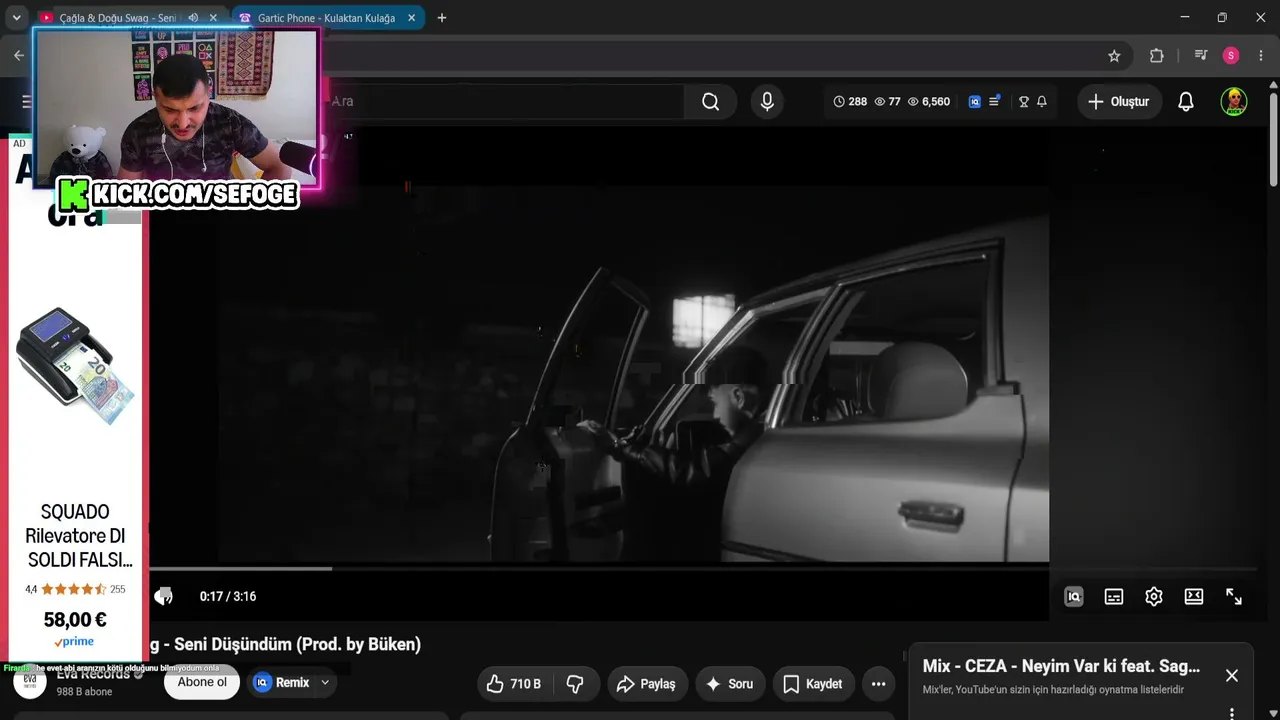
Task: Click the 0:17 / 3:16 time display
Action: pyautogui.click(x=228, y=596)
